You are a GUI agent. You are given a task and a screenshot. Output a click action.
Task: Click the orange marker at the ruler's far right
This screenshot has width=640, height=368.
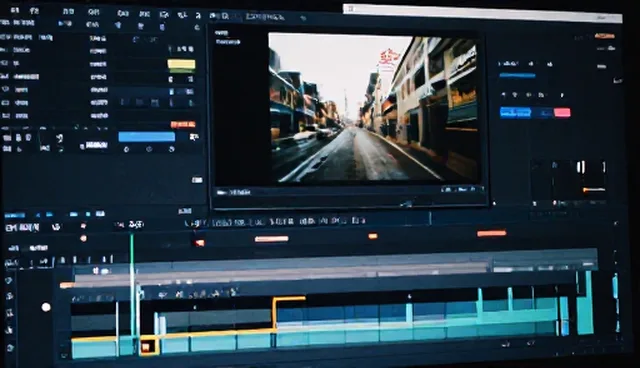coord(491,233)
